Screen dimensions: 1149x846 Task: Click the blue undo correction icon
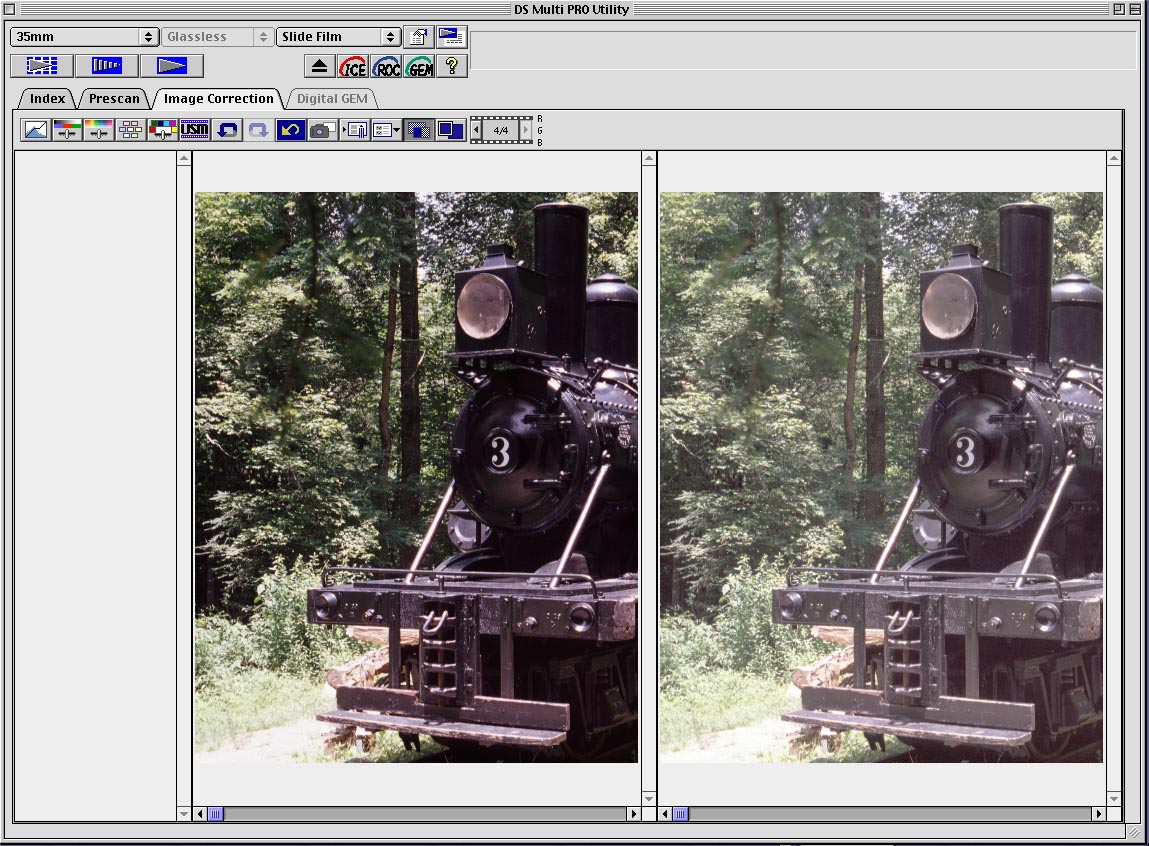pos(226,130)
